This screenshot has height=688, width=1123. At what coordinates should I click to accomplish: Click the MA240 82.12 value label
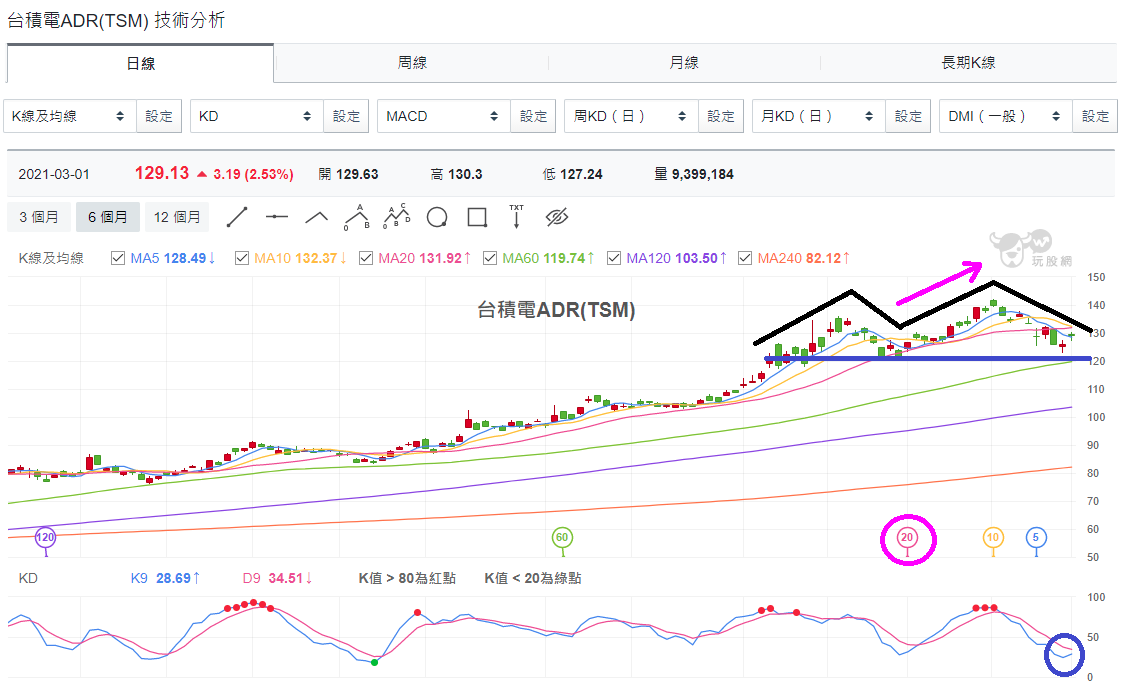pos(804,258)
